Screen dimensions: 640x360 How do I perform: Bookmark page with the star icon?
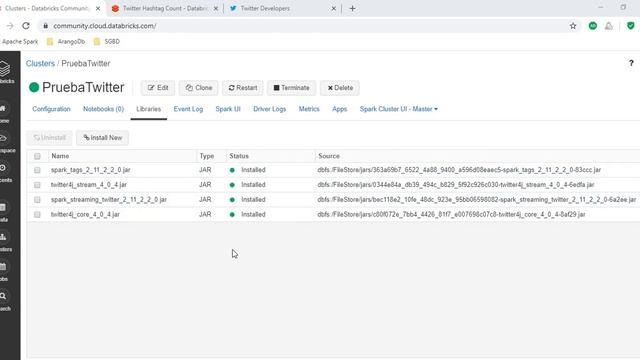tap(573, 26)
